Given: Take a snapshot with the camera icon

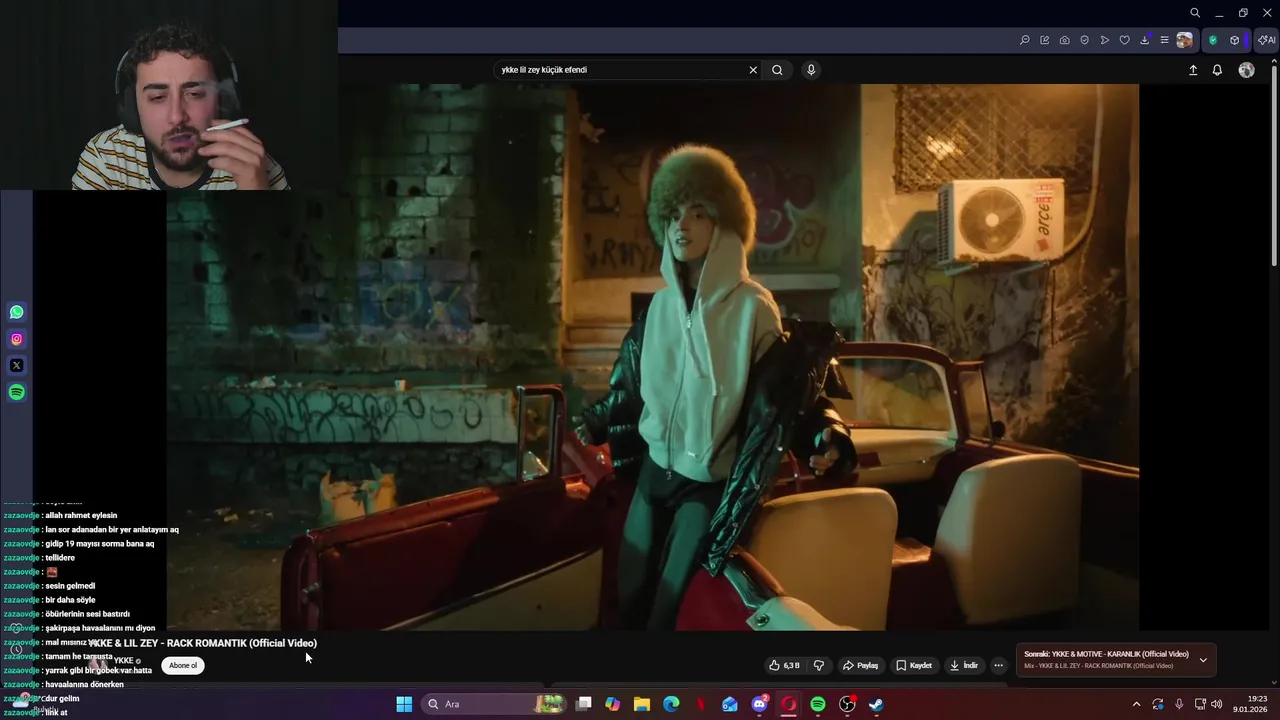Looking at the screenshot, I should pos(1065,40).
